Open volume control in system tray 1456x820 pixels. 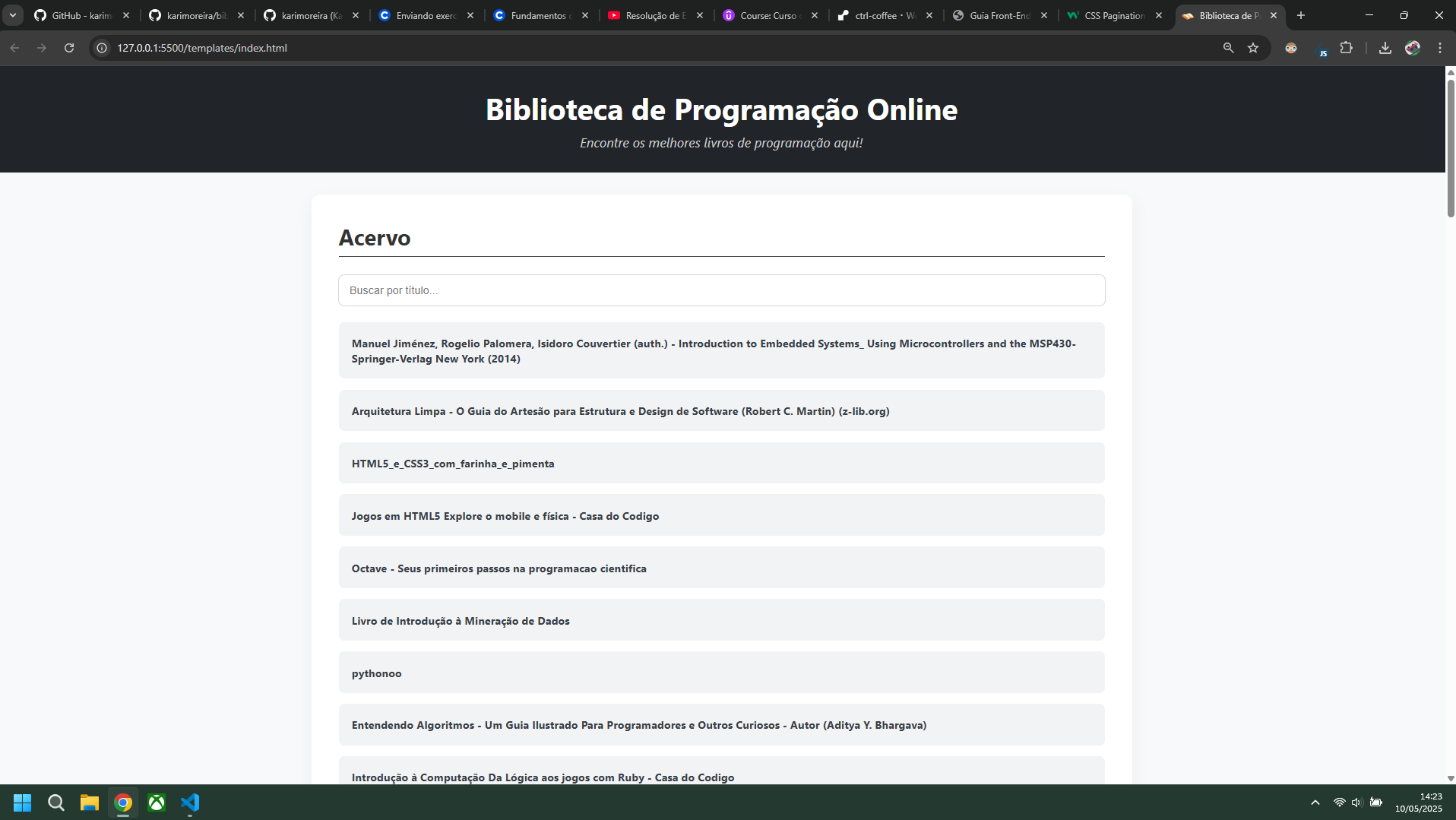[1357, 803]
